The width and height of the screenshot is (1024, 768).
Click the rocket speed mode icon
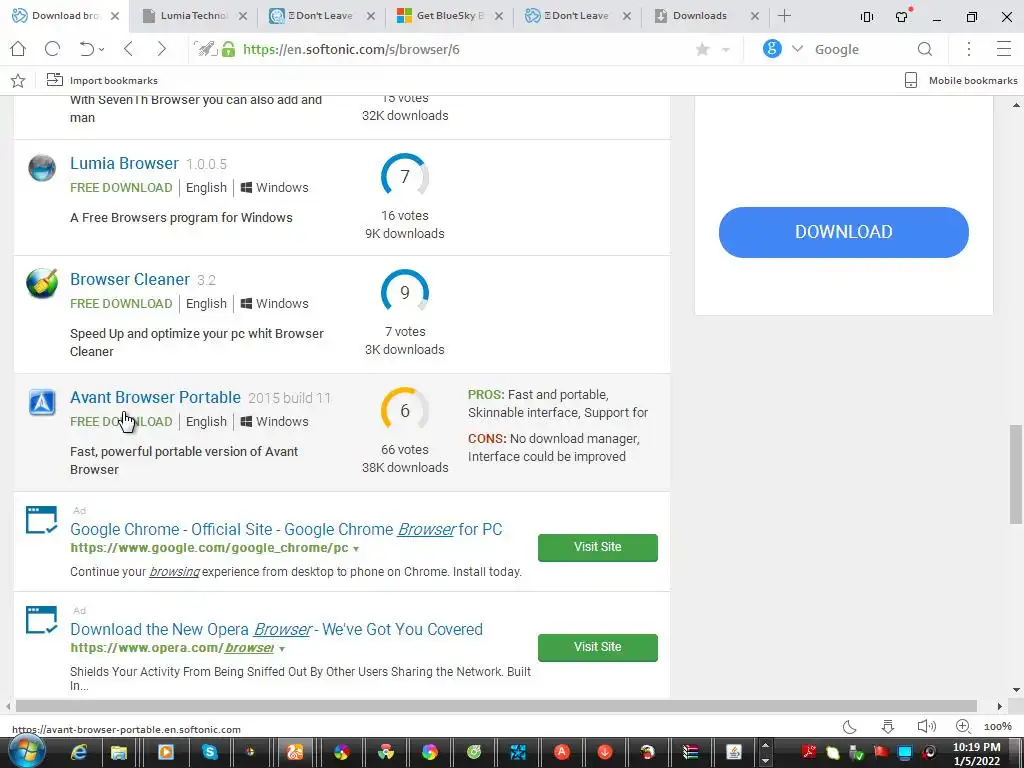(x=205, y=49)
